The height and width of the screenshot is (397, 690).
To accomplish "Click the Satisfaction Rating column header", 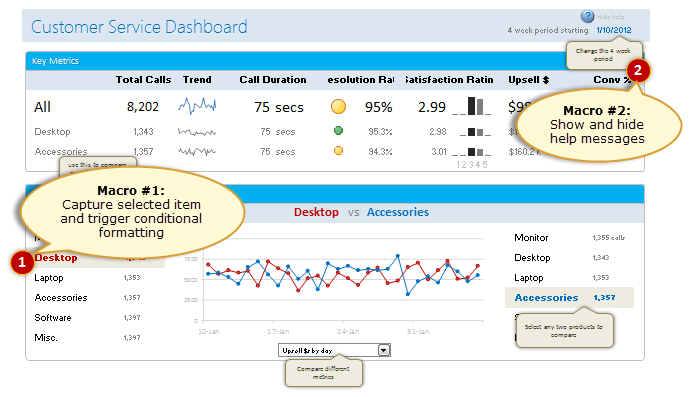I will tap(449, 80).
